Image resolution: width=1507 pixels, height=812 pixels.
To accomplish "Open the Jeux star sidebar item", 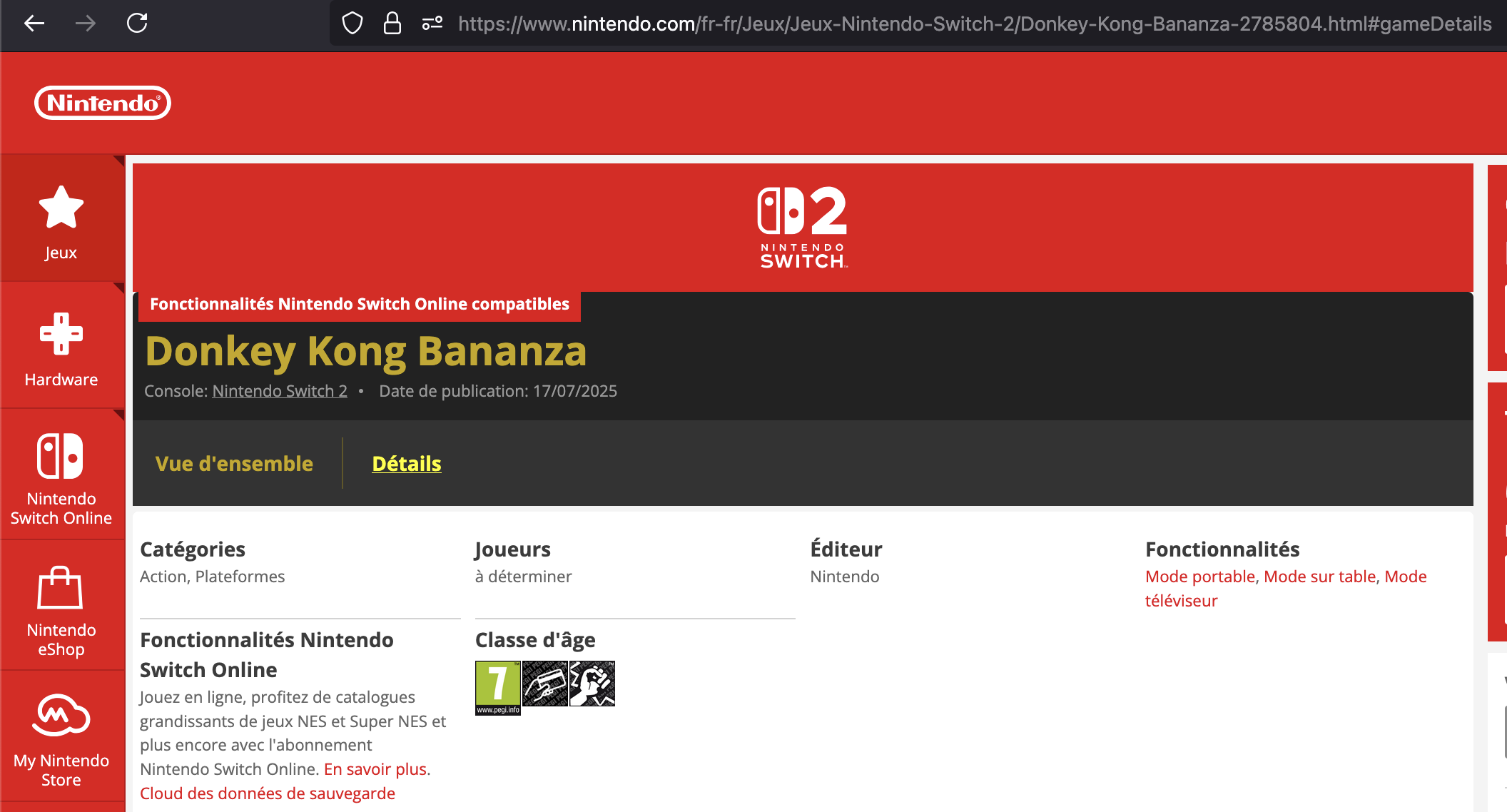I will [62, 219].
